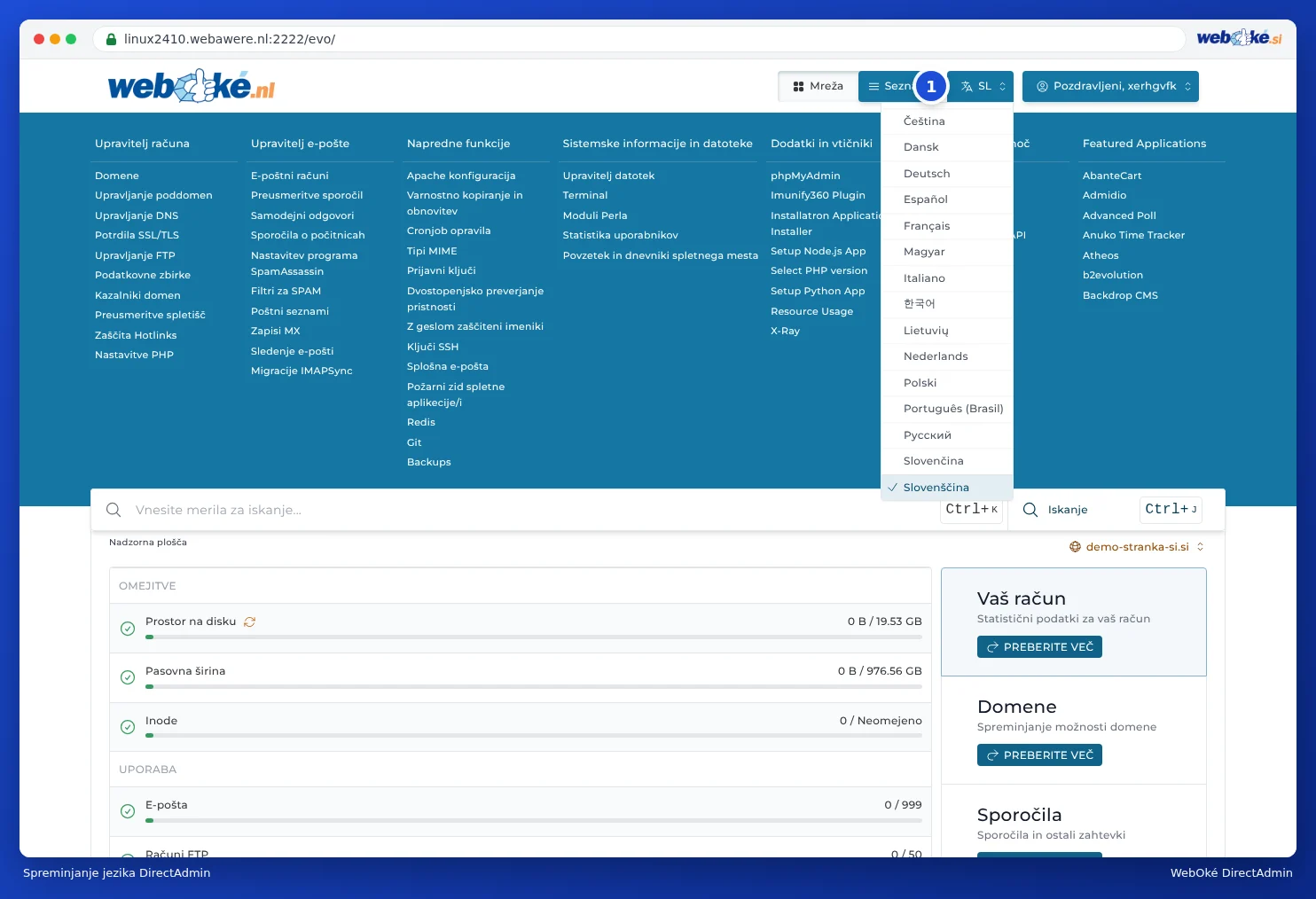Click the WebOké.nl logo in header
This screenshot has width=1316, height=899.
[192, 86]
